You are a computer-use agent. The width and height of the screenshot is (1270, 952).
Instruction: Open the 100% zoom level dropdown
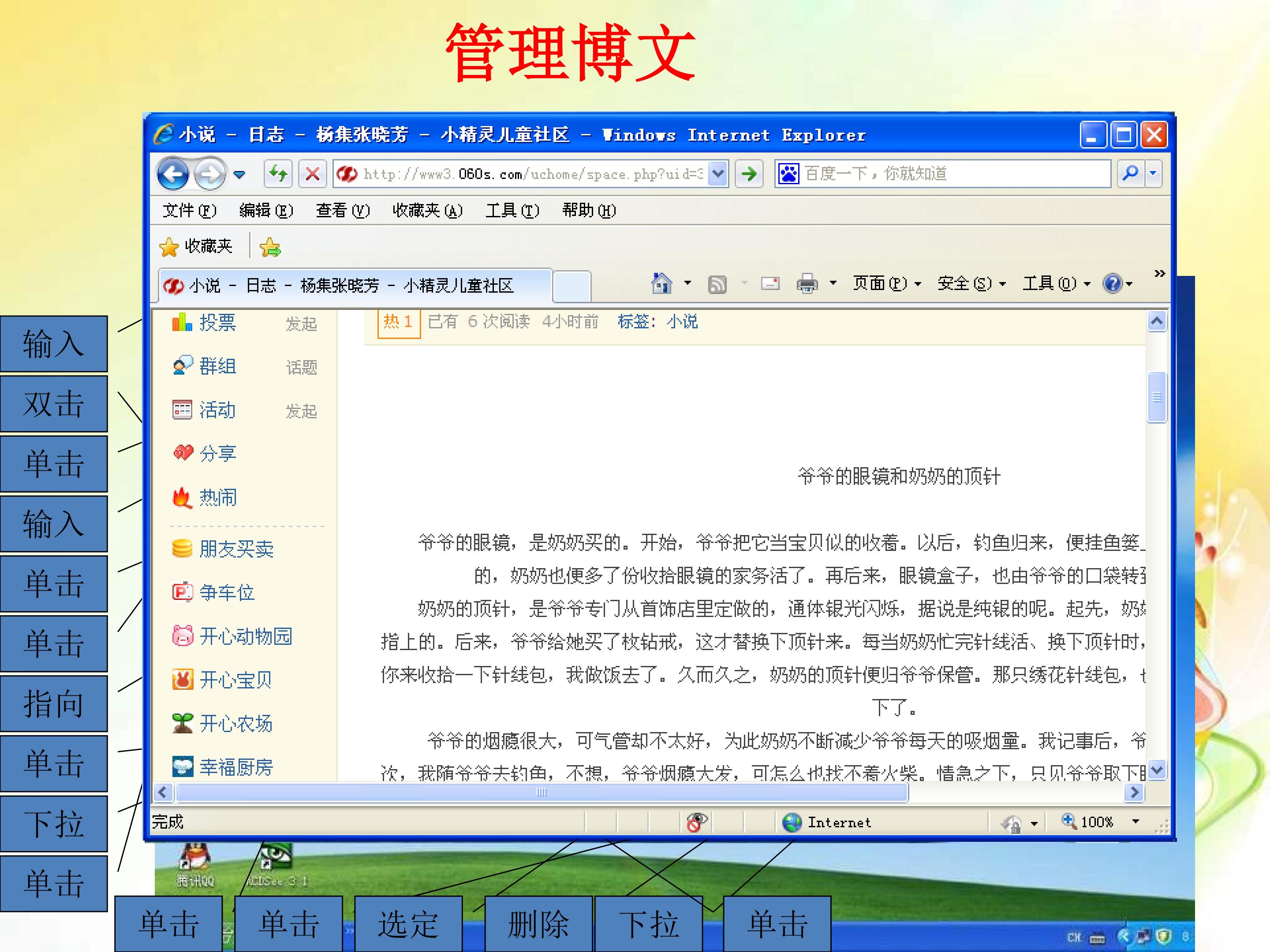1135,822
